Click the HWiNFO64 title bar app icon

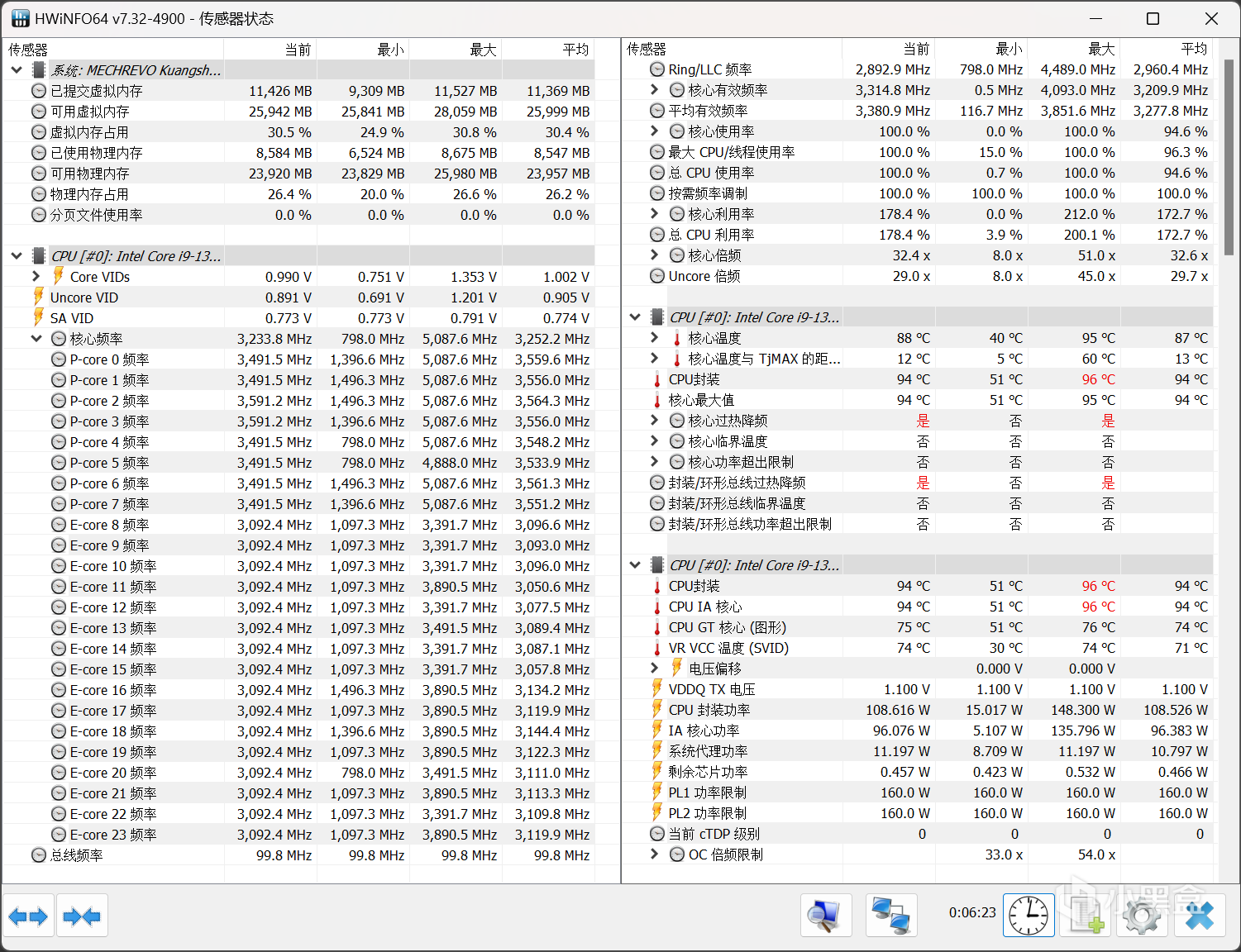pos(20,18)
